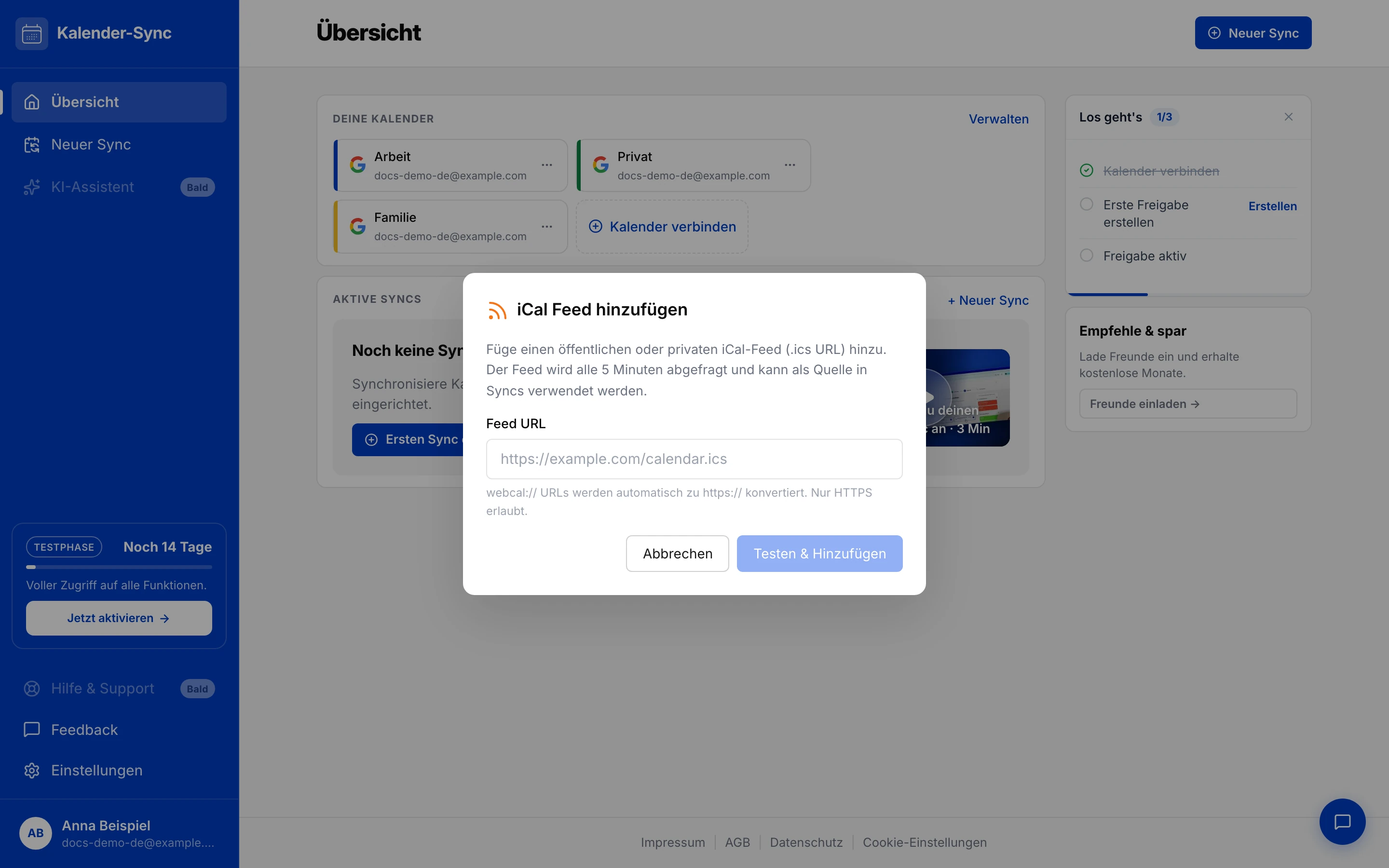Toggle the completed Kalender verbinden check

click(x=1087, y=171)
